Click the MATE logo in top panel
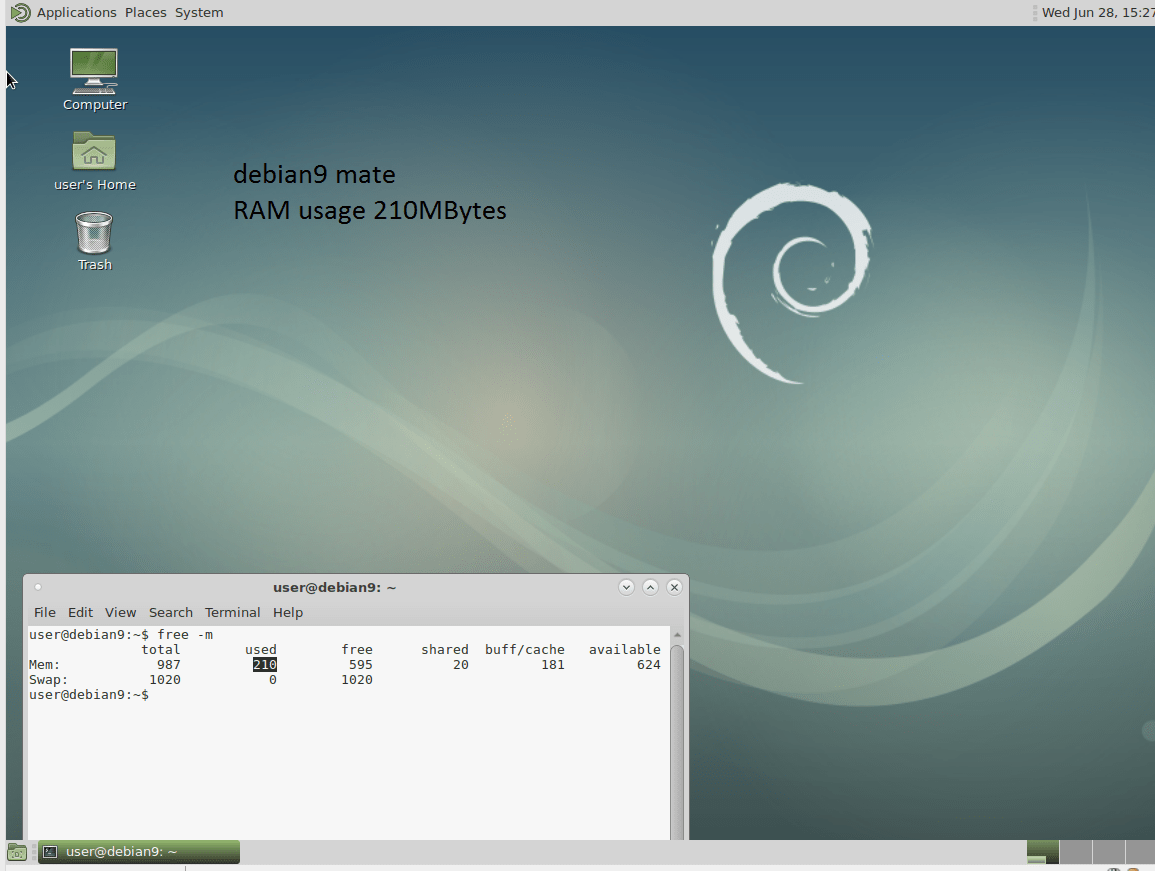The image size is (1155, 871). coord(21,13)
